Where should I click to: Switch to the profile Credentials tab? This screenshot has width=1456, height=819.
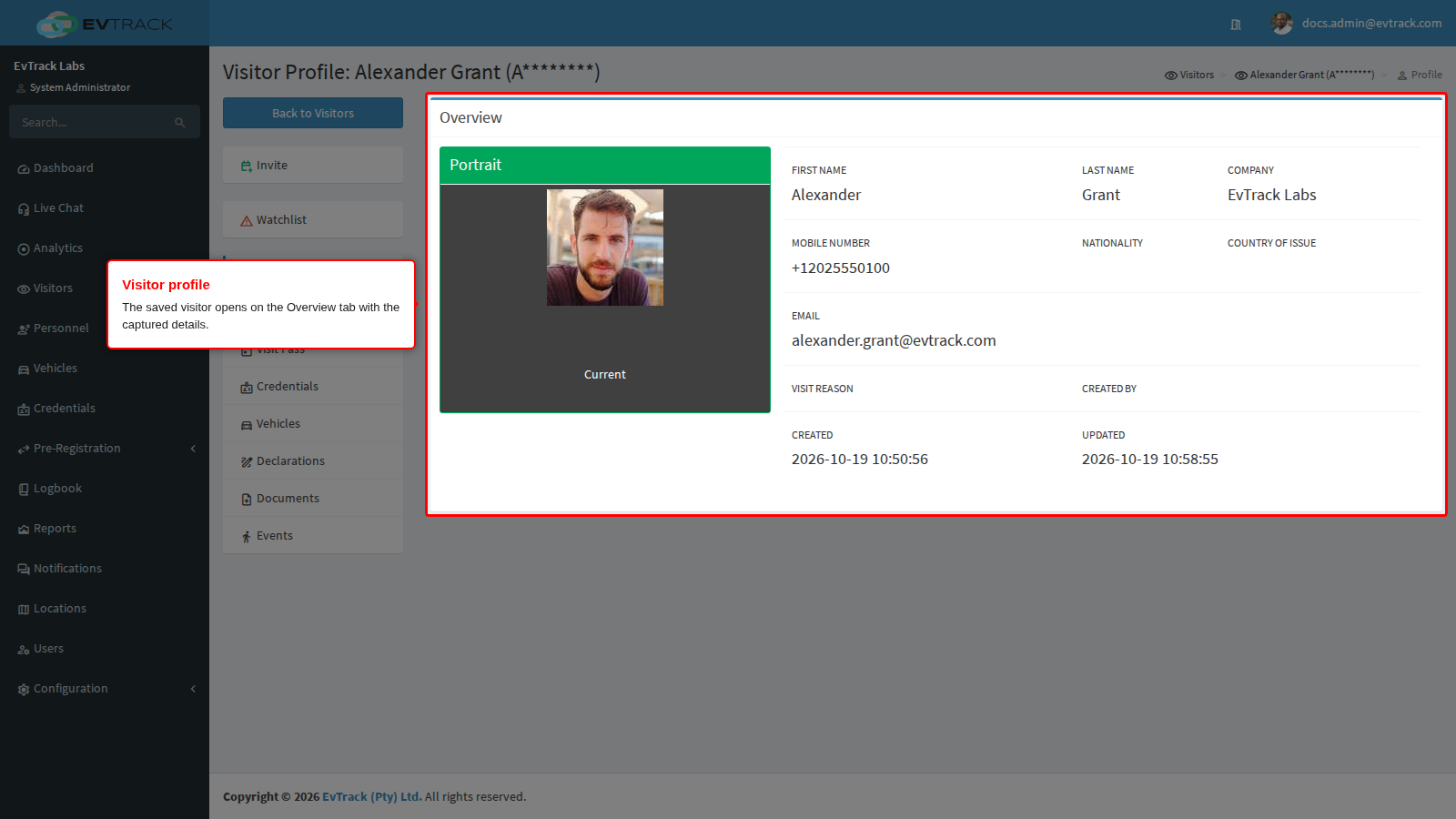coord(313,387)
